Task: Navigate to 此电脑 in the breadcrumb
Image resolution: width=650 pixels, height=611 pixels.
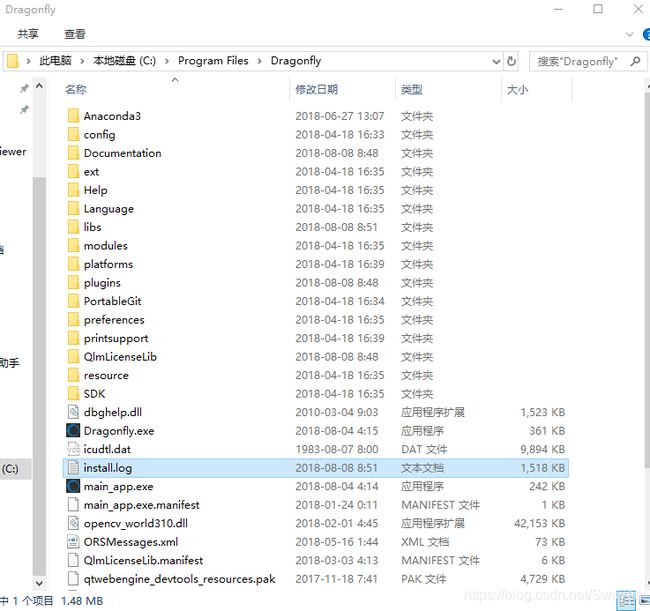Action: click(x=56, y=61)
